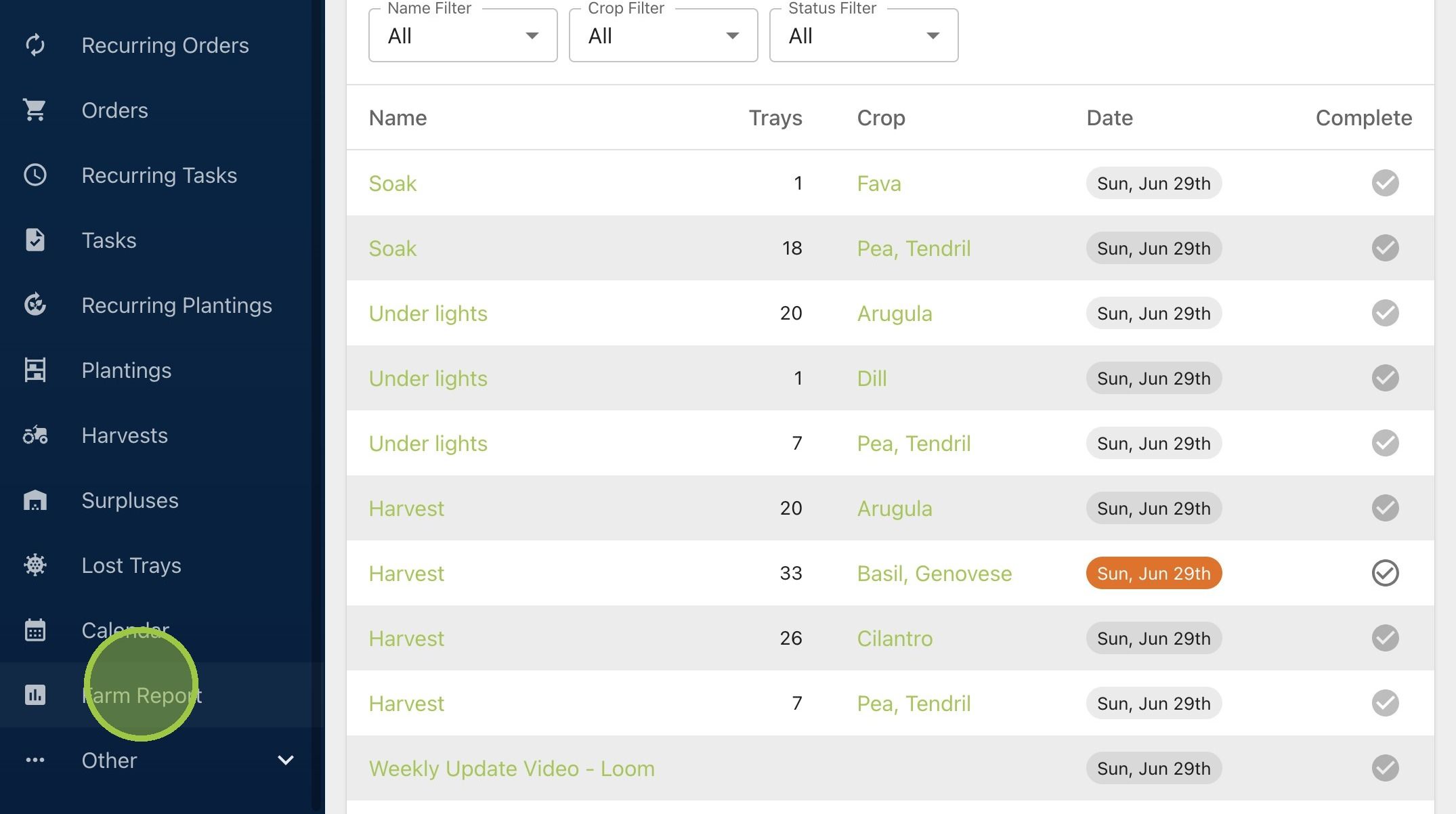The image size is (1456, 814).
Task: Toggle complete check for Cilantro harvest
Action: [1385, 639]
